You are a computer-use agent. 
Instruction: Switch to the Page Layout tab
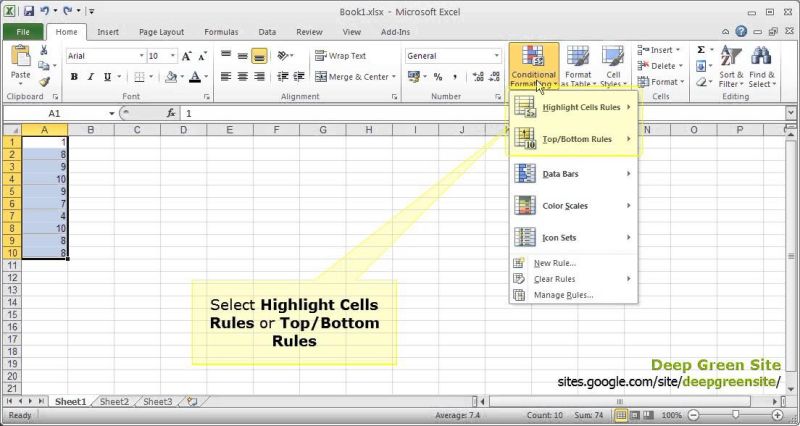coord(161,32)
